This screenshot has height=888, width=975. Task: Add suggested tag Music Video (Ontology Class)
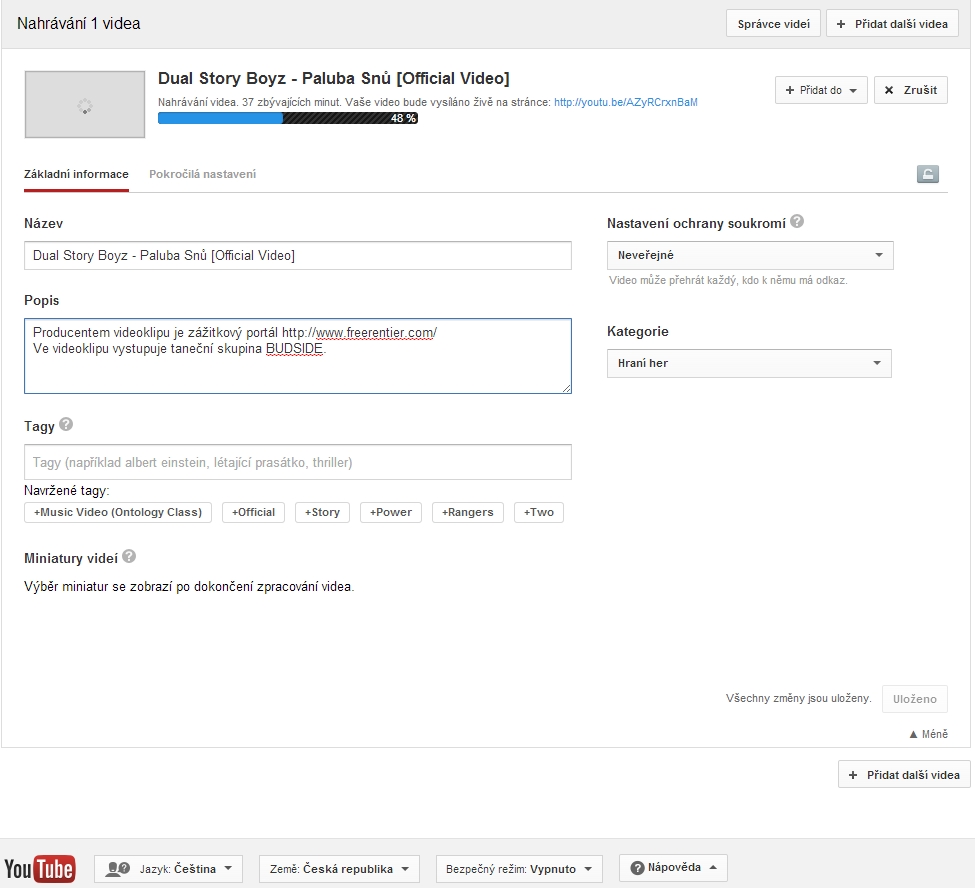click(118, 512)
